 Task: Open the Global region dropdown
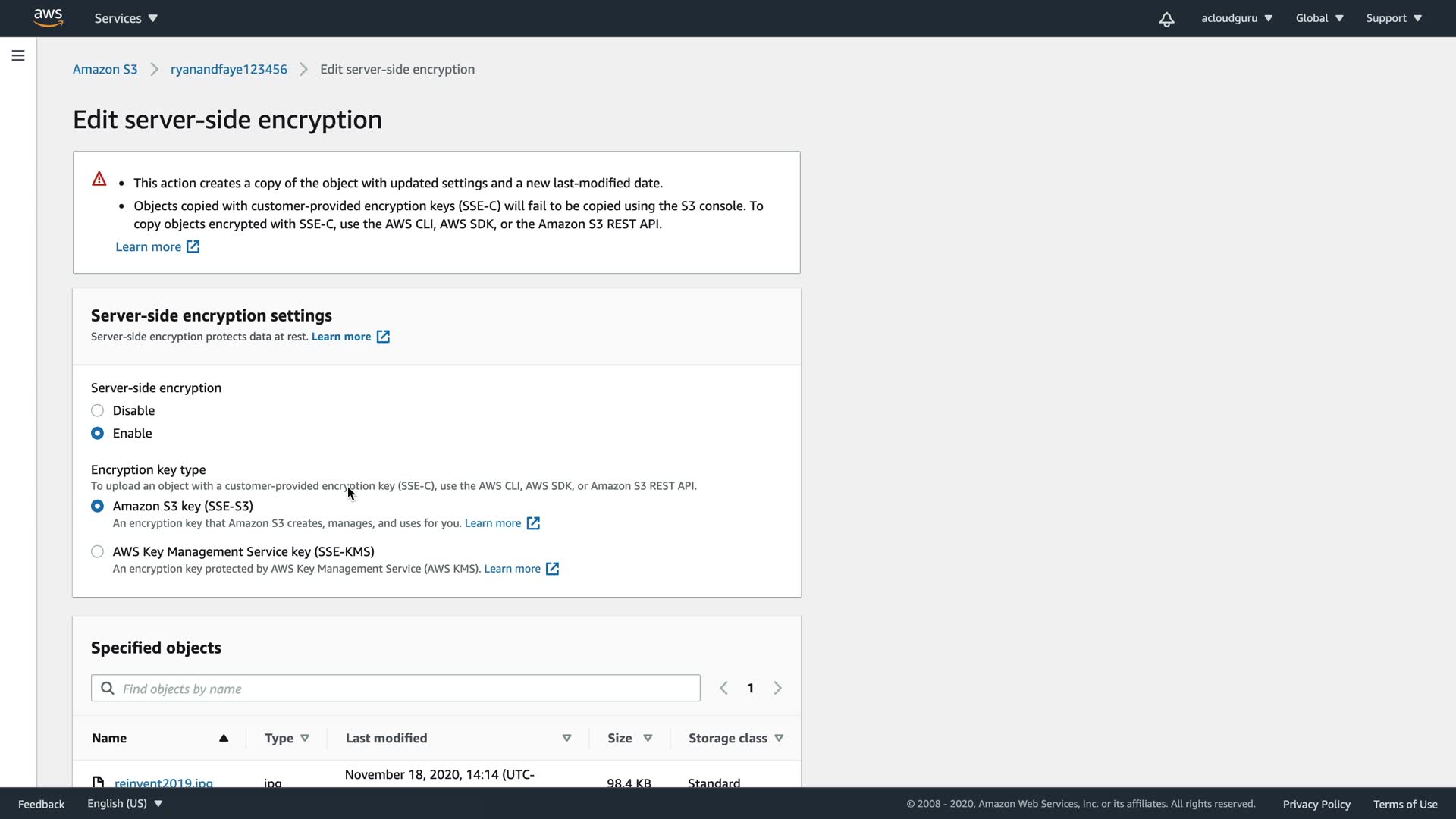click(x=1319, y=18)
